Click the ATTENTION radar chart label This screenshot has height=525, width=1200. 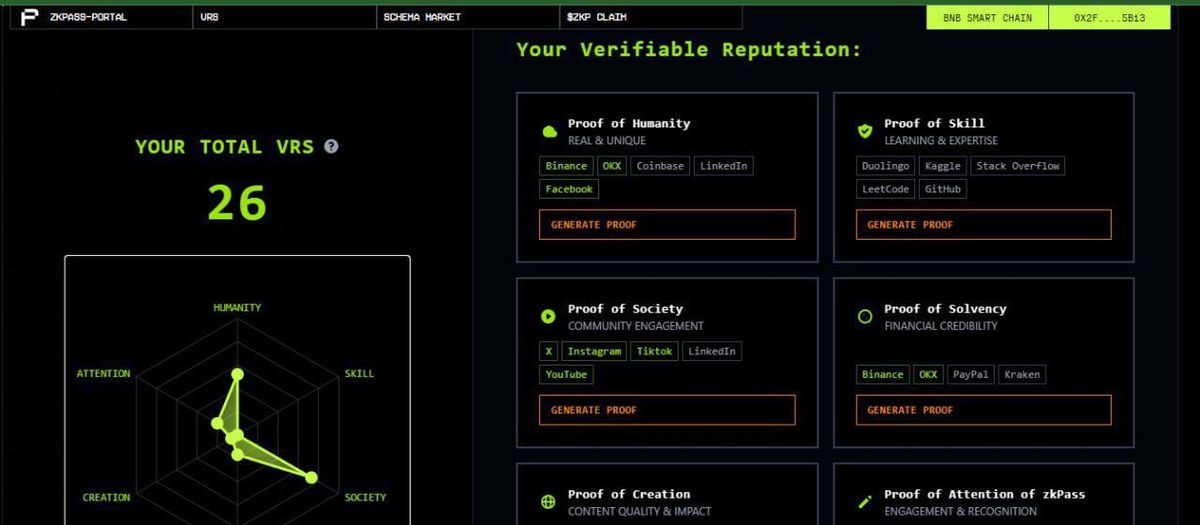103,373
